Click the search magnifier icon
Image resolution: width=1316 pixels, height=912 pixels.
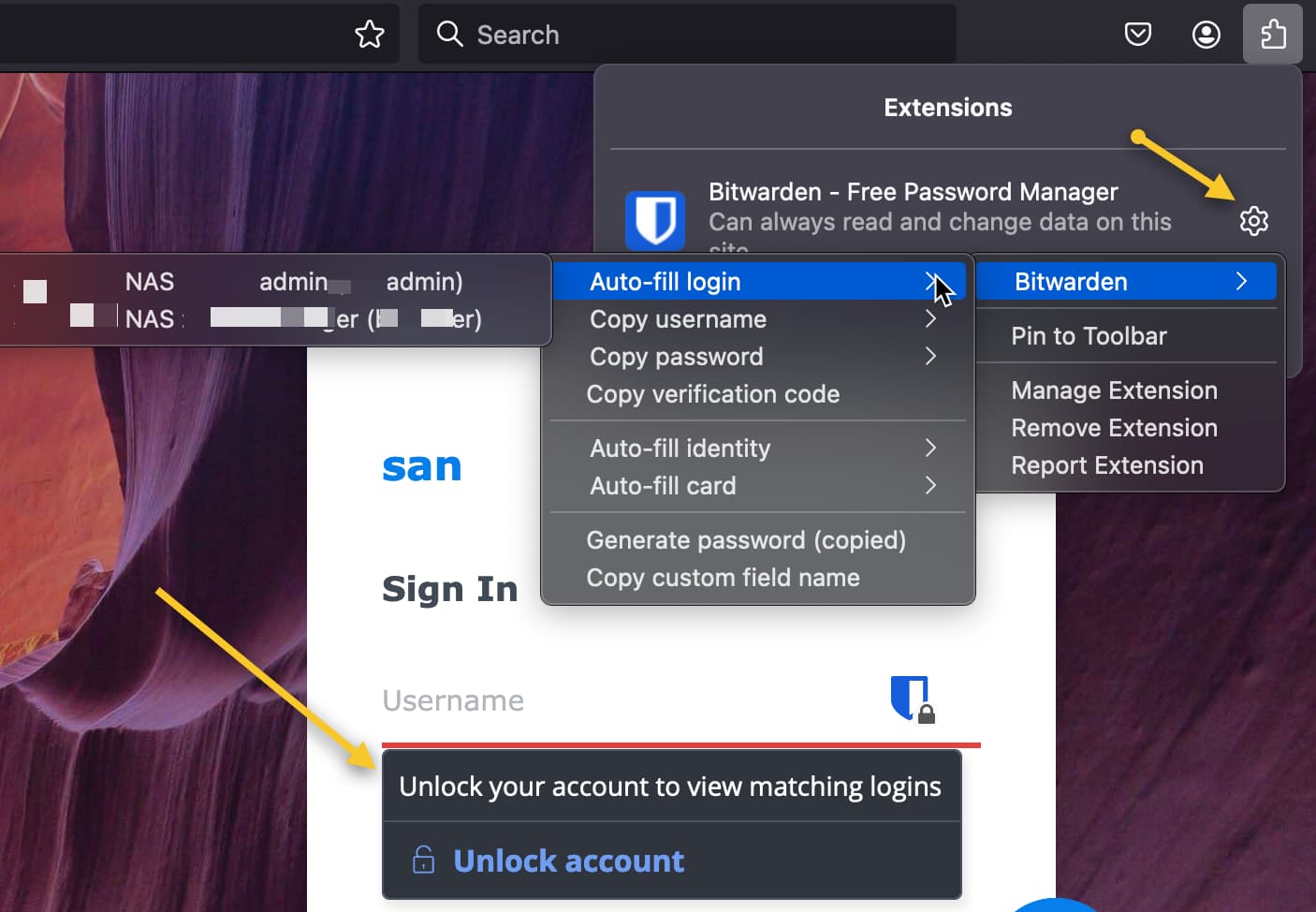tap(450, 35)
